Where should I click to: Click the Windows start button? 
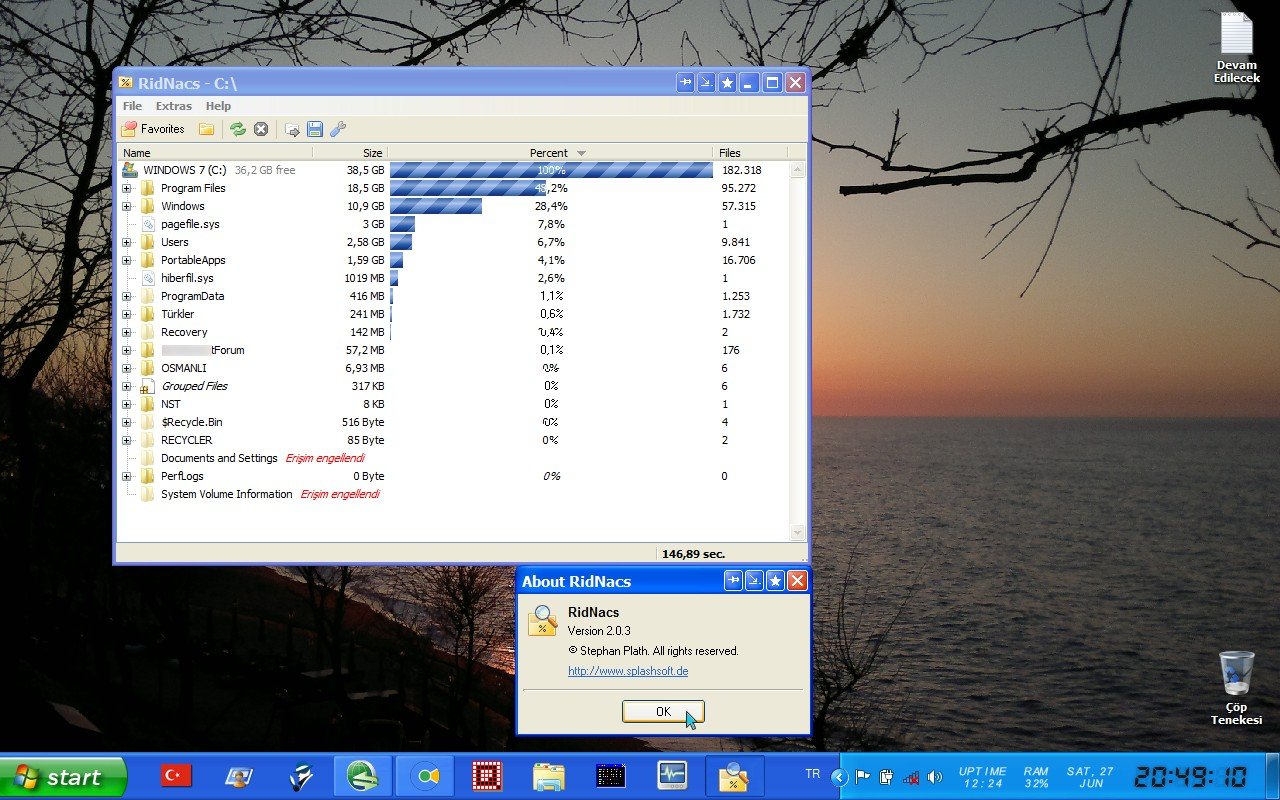[63, 777]
